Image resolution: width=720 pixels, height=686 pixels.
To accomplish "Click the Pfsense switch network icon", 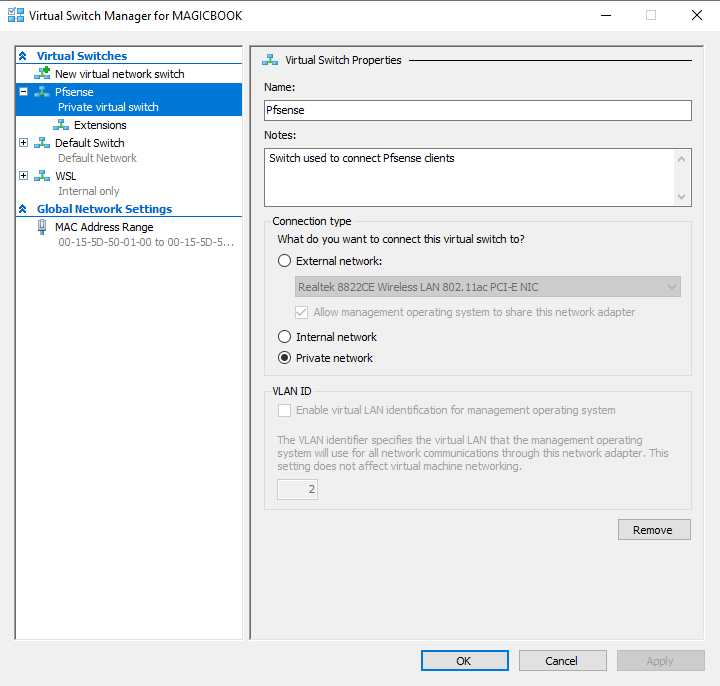I will [42, 92].
